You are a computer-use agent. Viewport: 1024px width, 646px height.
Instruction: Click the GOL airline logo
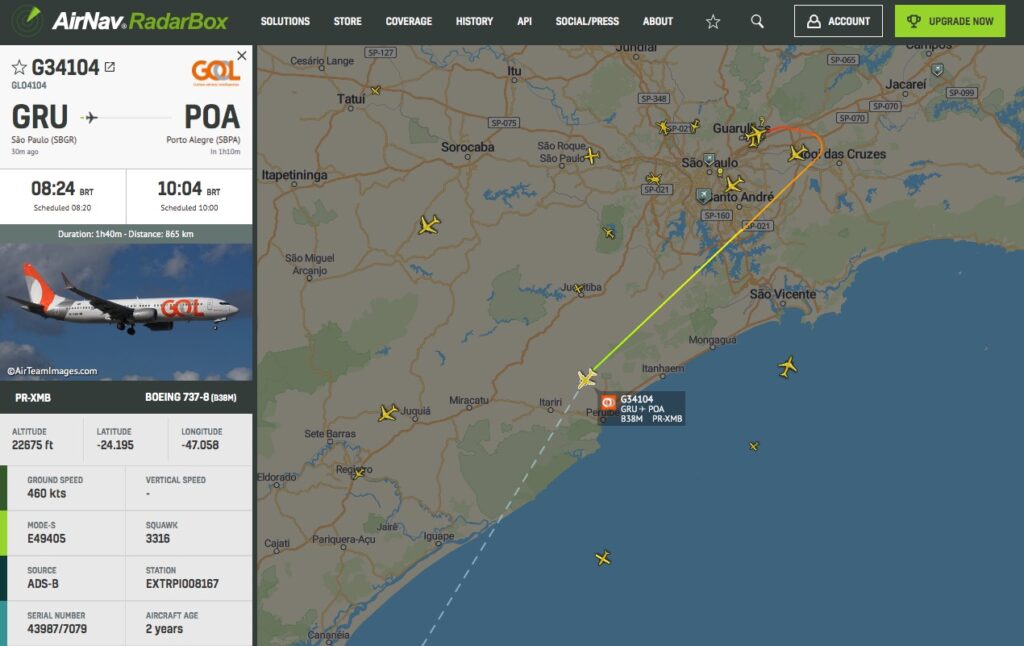click(x=216, y=73)
